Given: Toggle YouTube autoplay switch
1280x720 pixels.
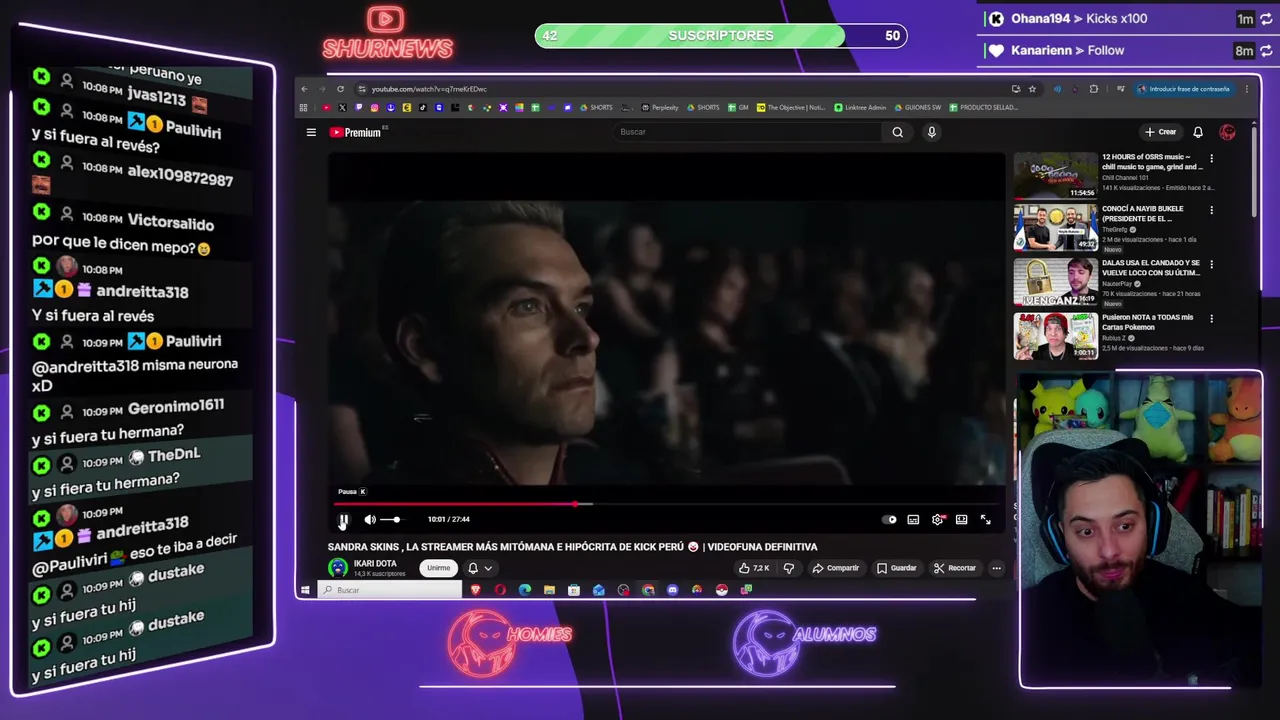Looking at the screenshot, I should coord(889,519).
